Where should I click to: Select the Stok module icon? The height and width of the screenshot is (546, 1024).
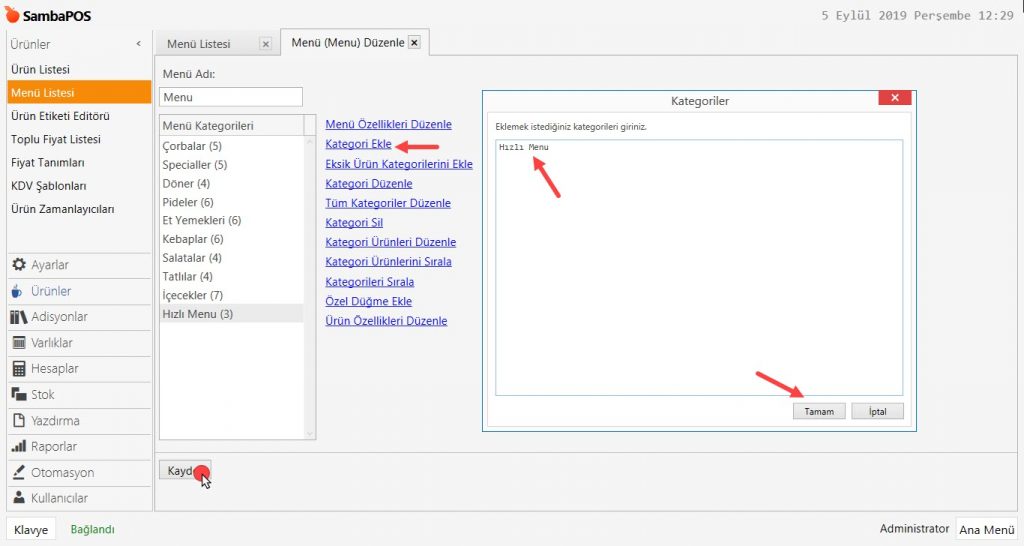(x=18, y=395)
